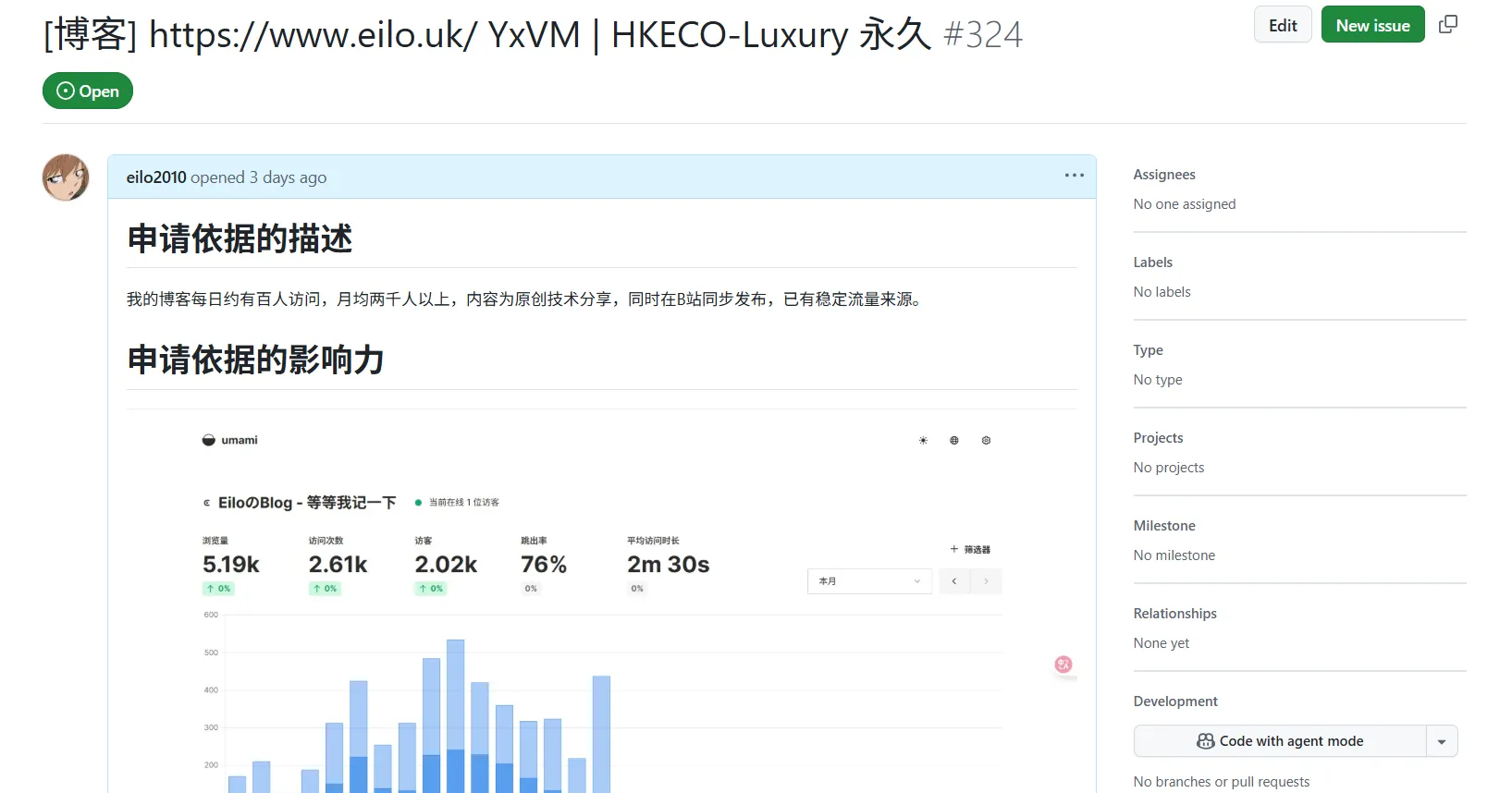The height and width of the screenshot is (793, 1512).
Task: Click the EiloのBlog site title in screenshot
Action: pos(307,503)
